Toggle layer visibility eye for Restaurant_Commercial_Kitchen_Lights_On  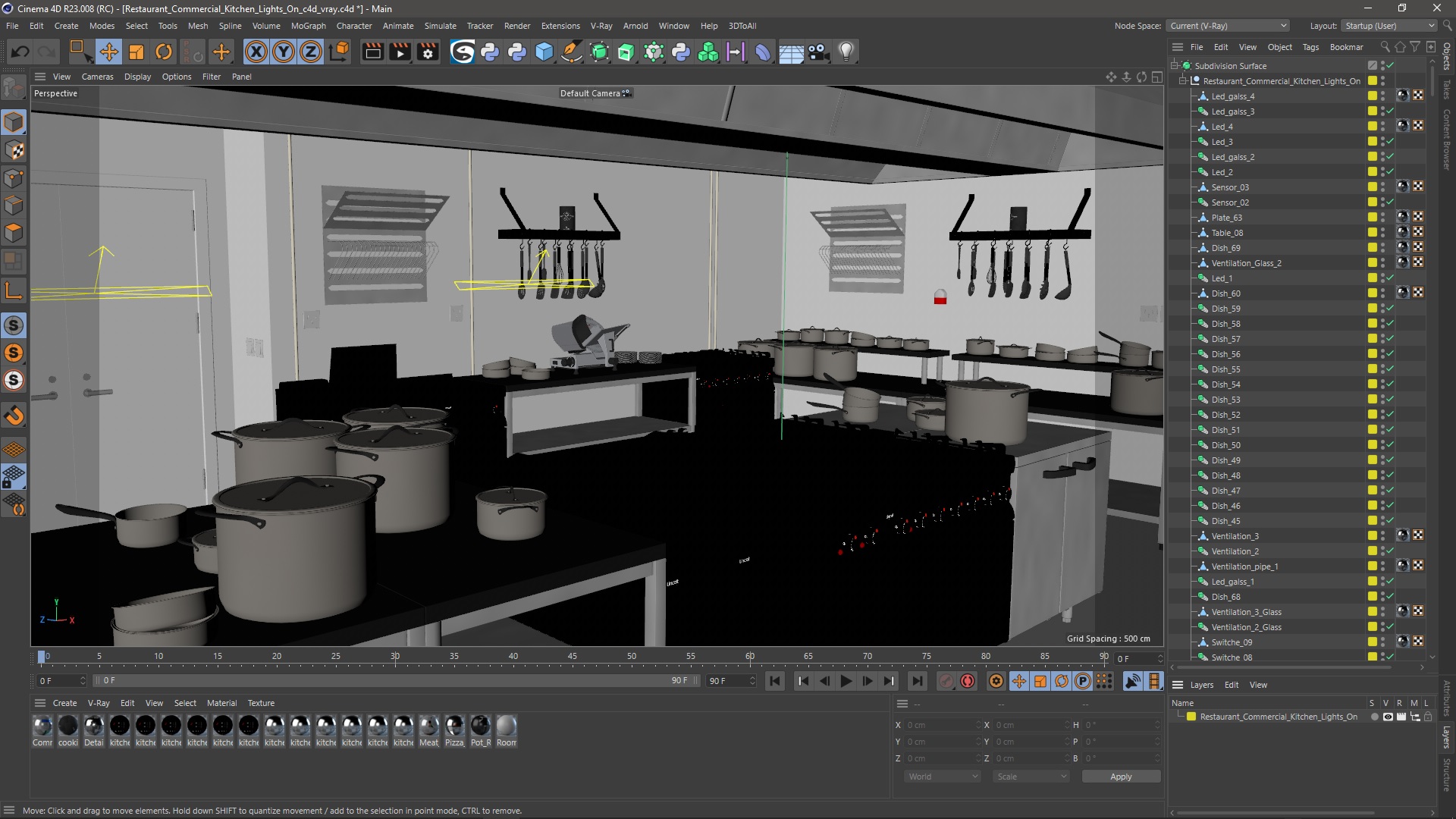pyautogui.click(x=1388, y=717)
